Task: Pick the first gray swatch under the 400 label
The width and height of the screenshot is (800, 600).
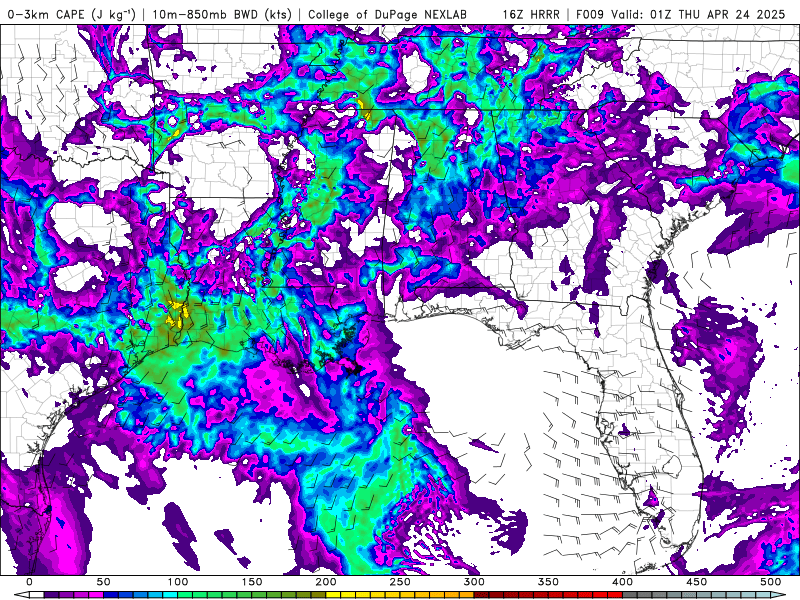Action: pos(630,595)
